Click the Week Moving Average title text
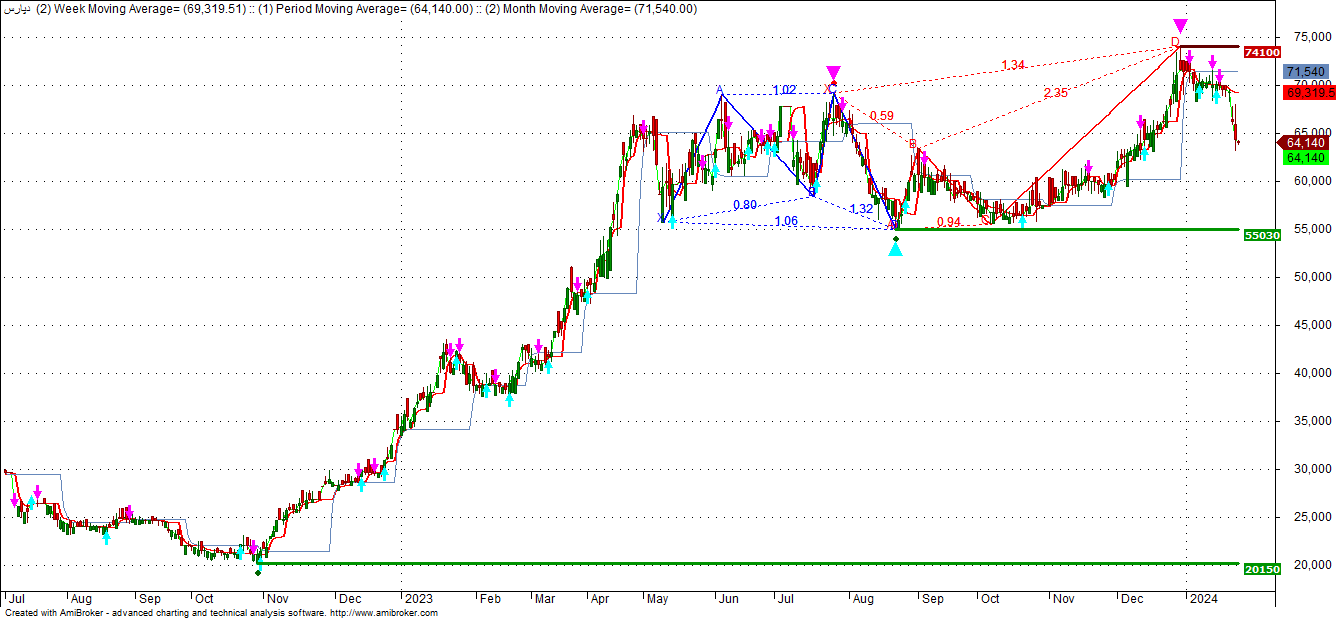Image resolution: width=1336 pixels, height=619 pixels. tap(140, 9)
